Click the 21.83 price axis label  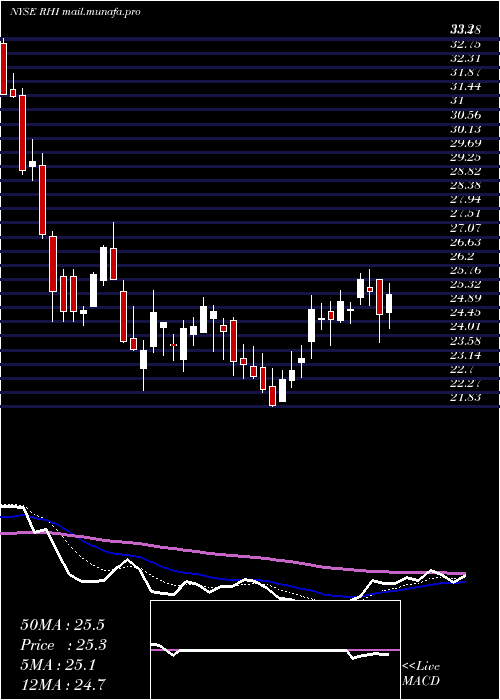465,397
